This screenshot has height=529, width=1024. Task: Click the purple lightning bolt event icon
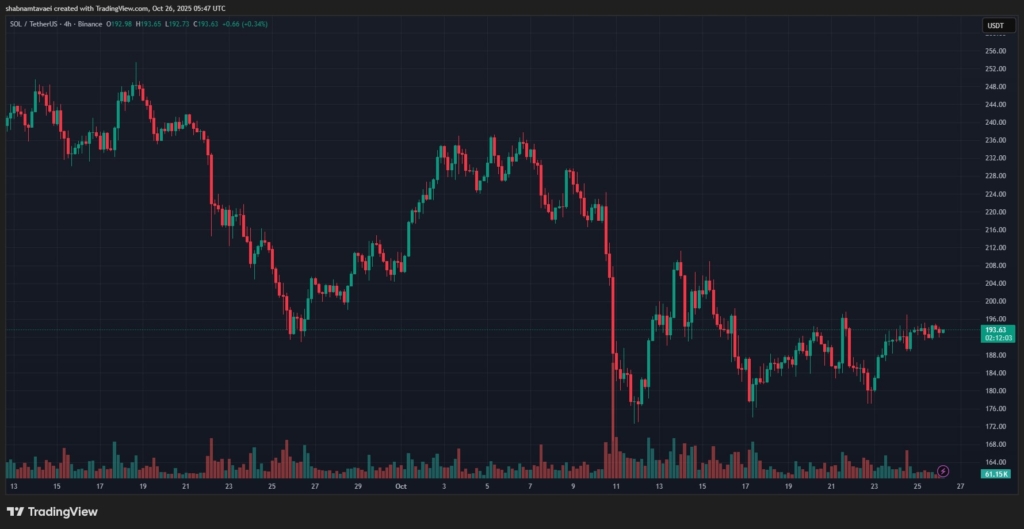(942, 470)
